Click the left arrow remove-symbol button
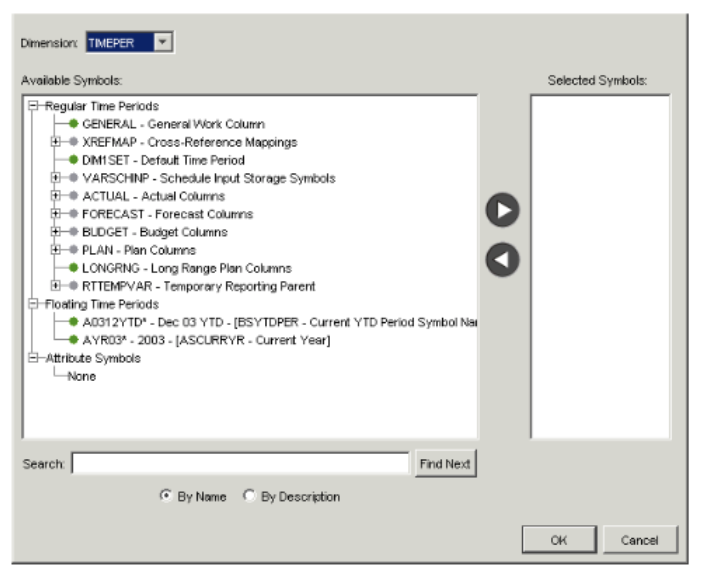Image resolution: width=724 pixels, height=580 pixels. coord(502,258)
